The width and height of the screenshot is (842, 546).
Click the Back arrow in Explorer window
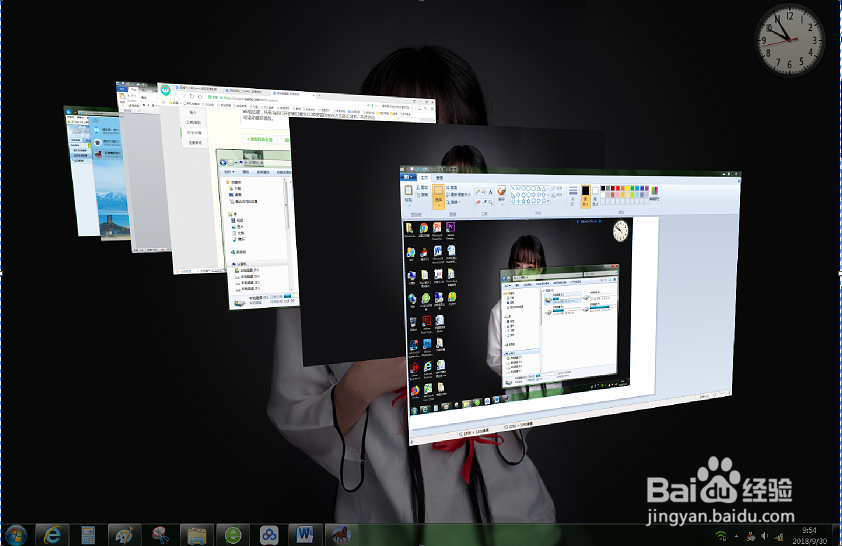(223, 162)
